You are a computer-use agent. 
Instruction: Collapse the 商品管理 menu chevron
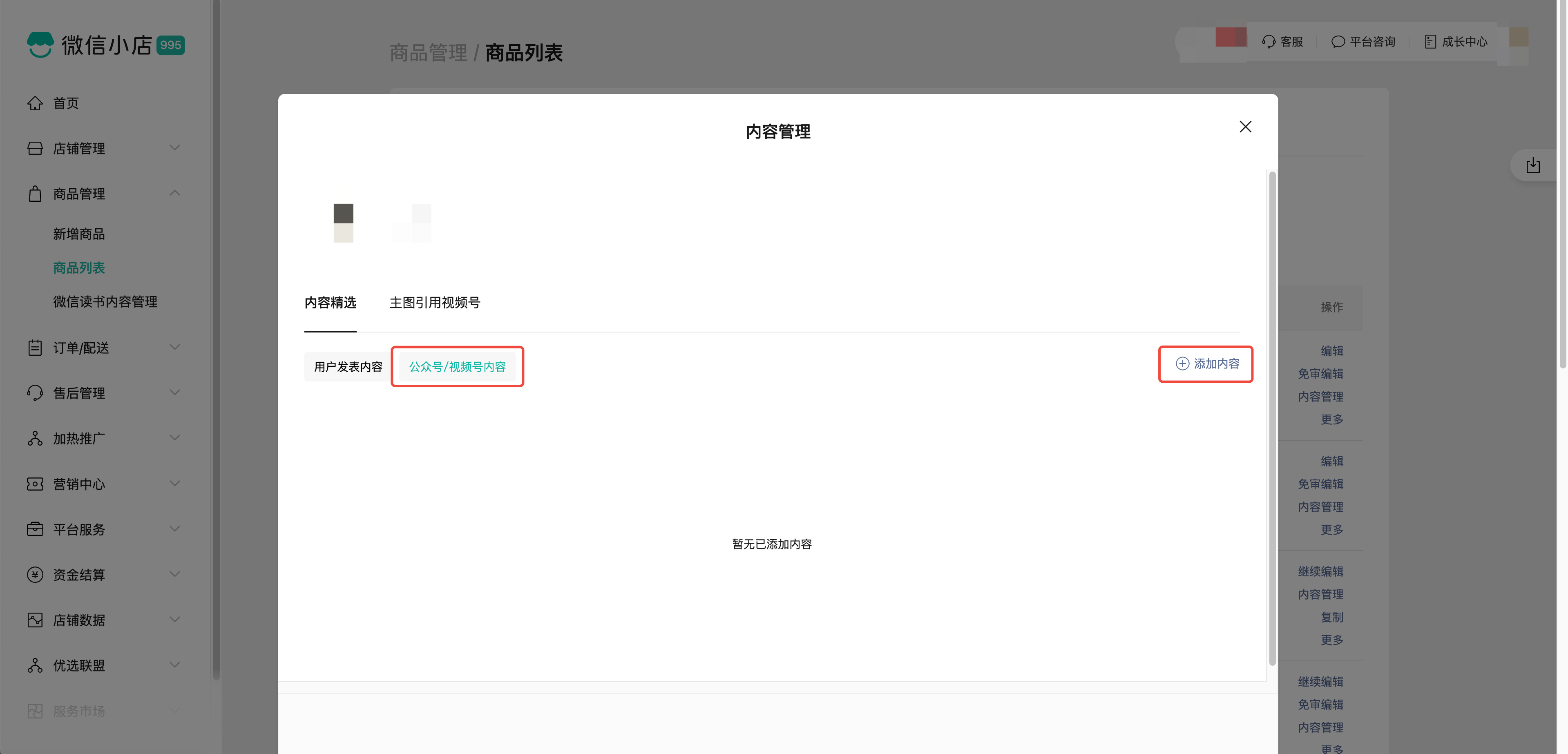coord(175,194)
